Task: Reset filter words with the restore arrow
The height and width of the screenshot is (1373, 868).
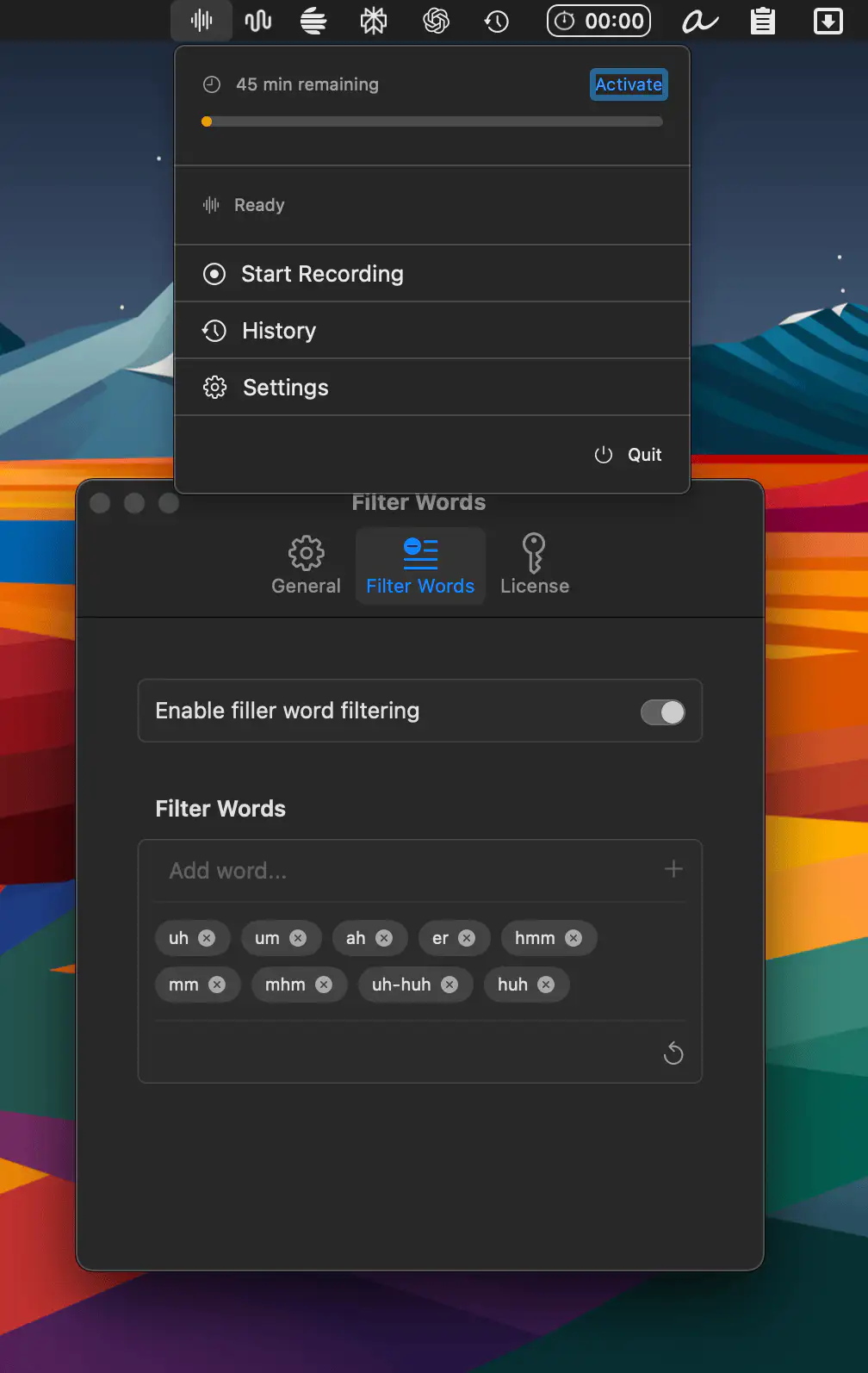Action: click(x=673, y=1053)
